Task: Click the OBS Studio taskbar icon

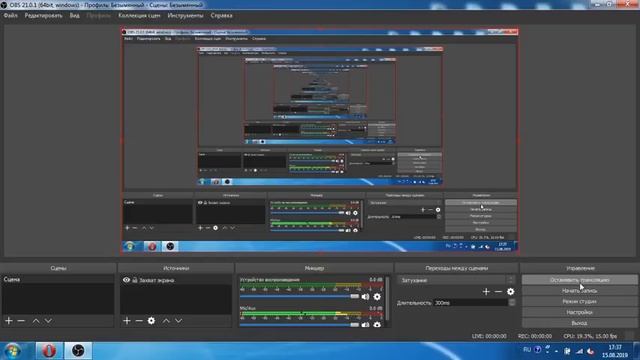Action: (78, 351)
